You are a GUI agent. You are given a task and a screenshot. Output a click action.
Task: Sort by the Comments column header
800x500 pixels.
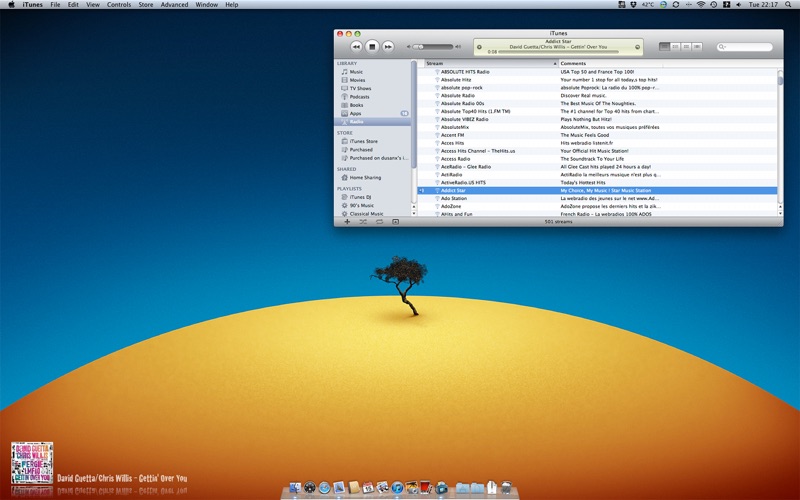tap(611, 64)
